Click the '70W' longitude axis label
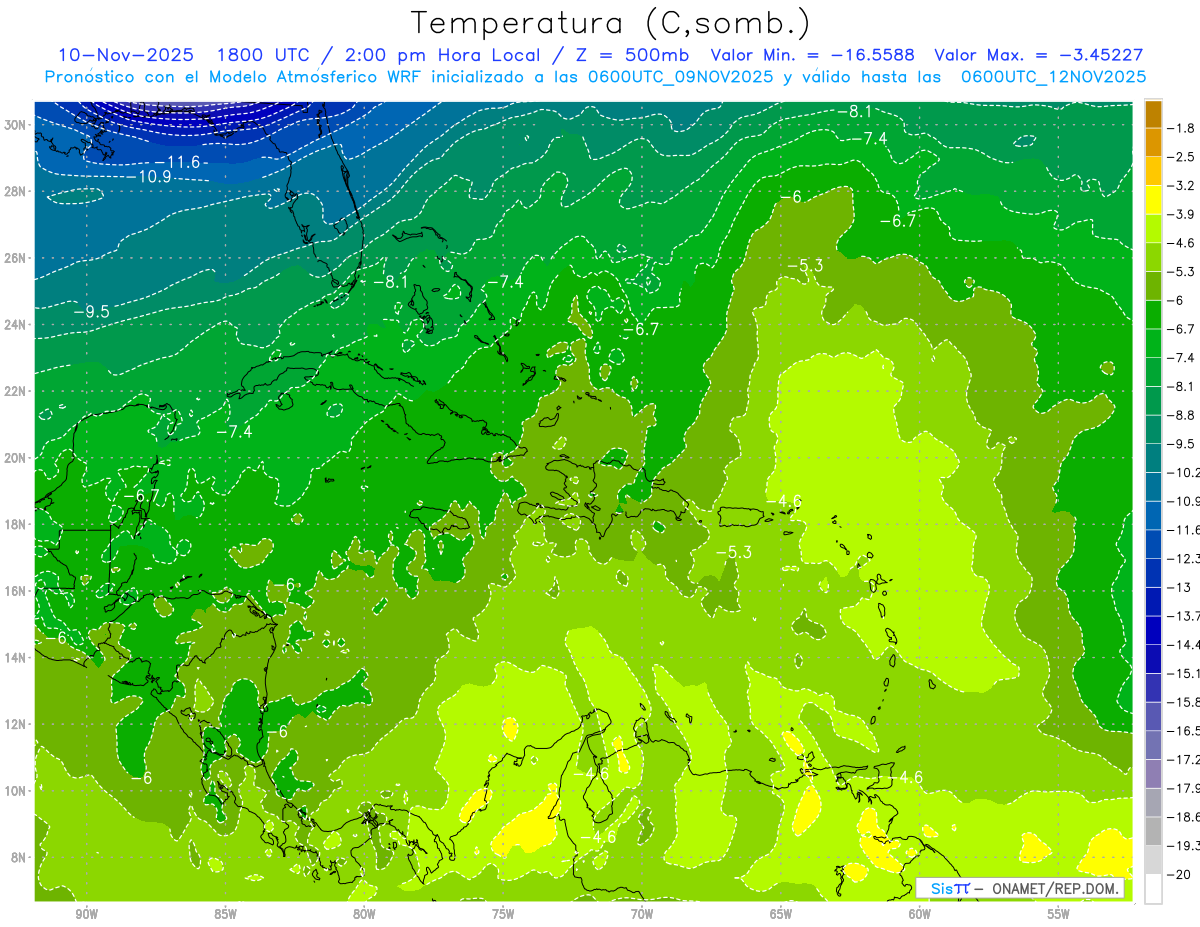The width and height of the screenshot is (1200, 927). (x=642, y=914)
